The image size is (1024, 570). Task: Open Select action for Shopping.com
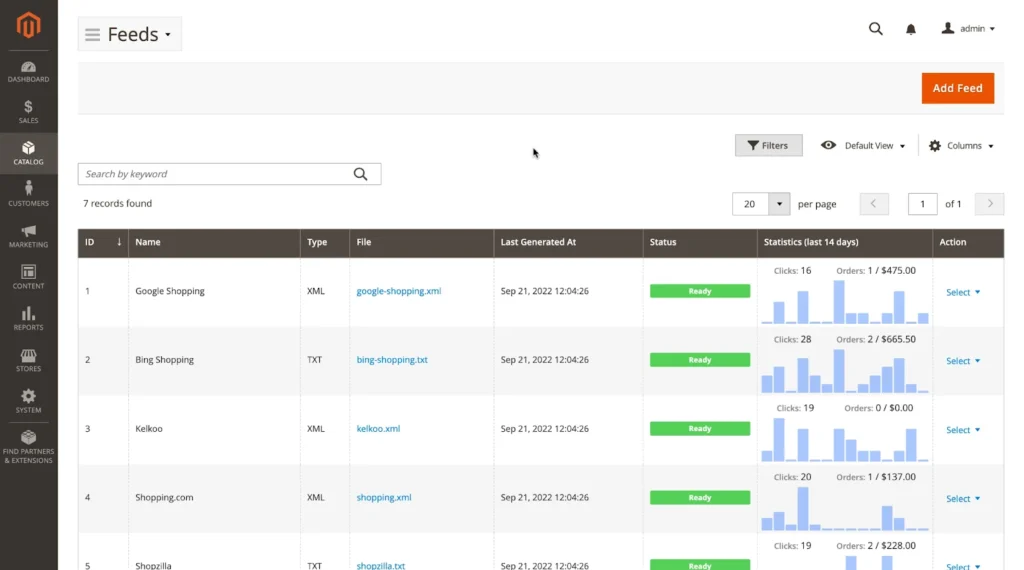pos(963,499)
